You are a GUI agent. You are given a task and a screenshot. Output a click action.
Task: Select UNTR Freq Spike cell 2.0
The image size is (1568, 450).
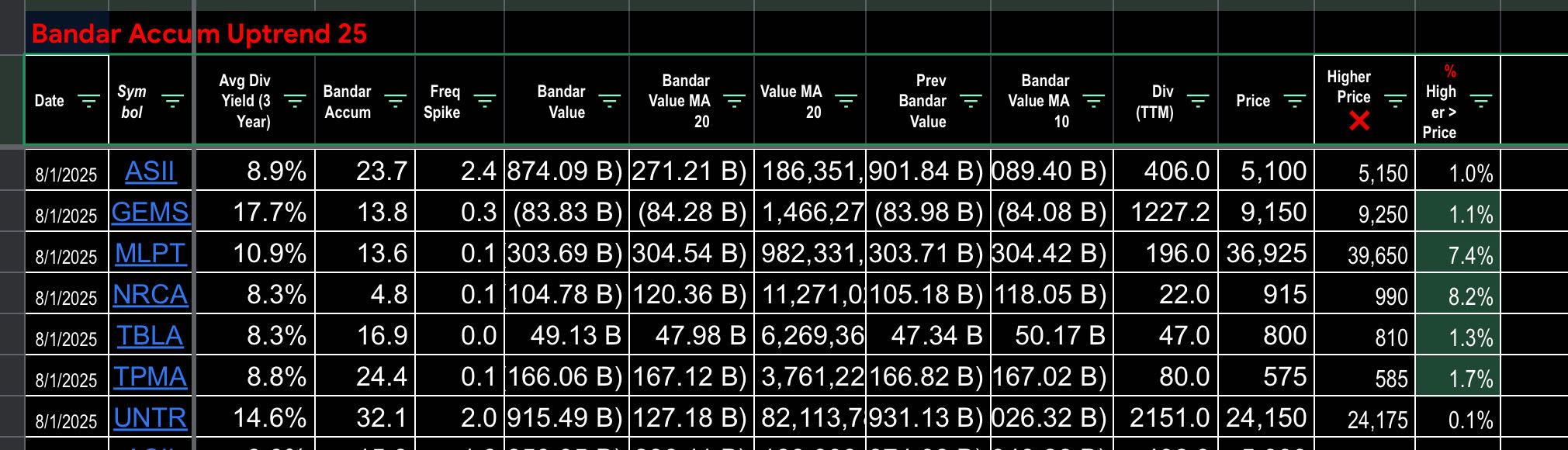coord(459,417)
